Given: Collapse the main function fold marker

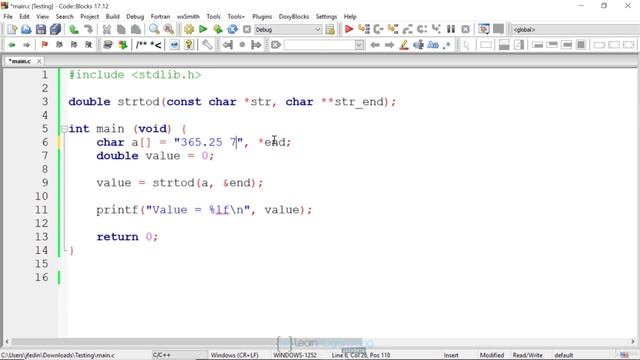Looking at the screenshot, I should pyautogui.click(x=64, y=129).
